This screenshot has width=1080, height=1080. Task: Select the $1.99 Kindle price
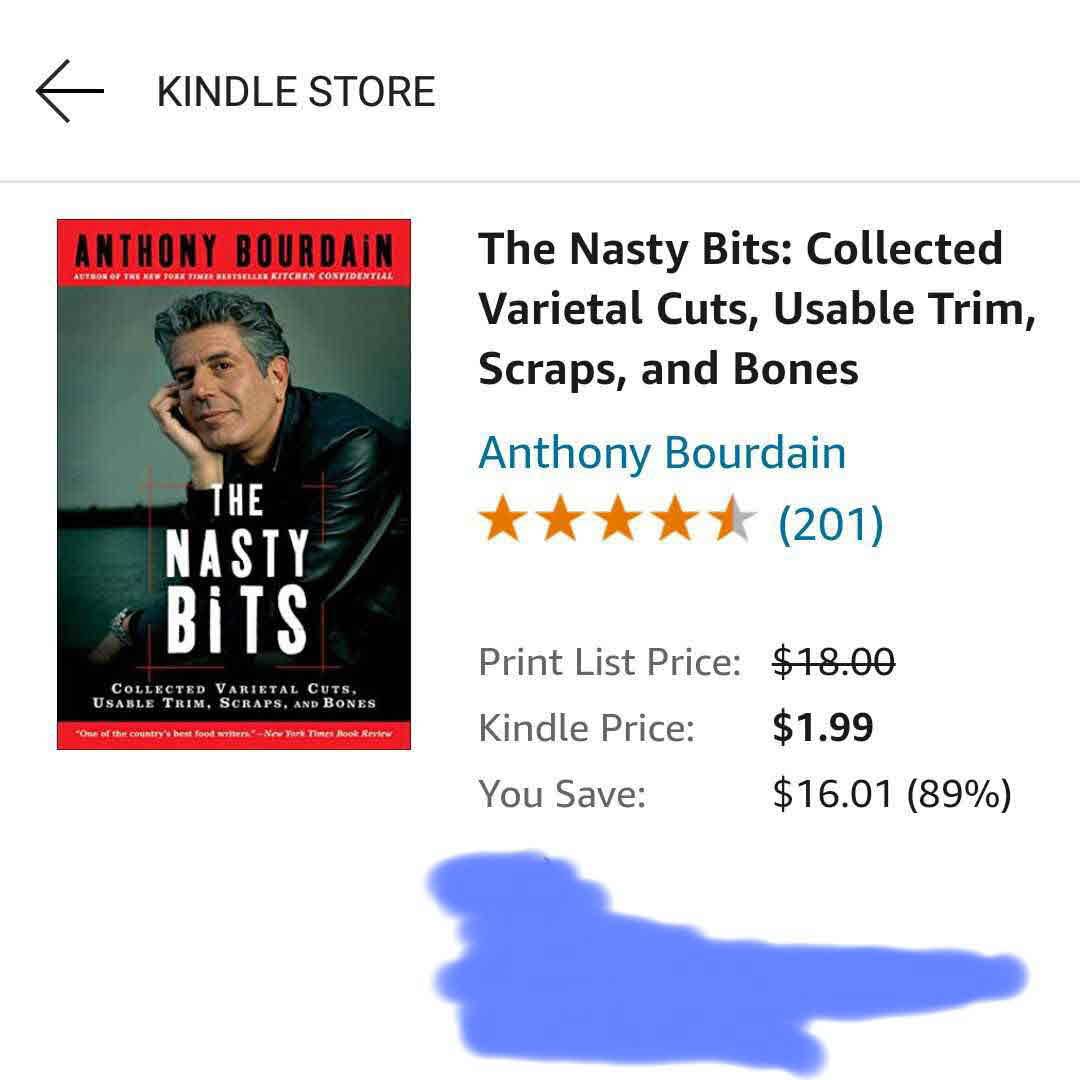click(x=823, y=727)
